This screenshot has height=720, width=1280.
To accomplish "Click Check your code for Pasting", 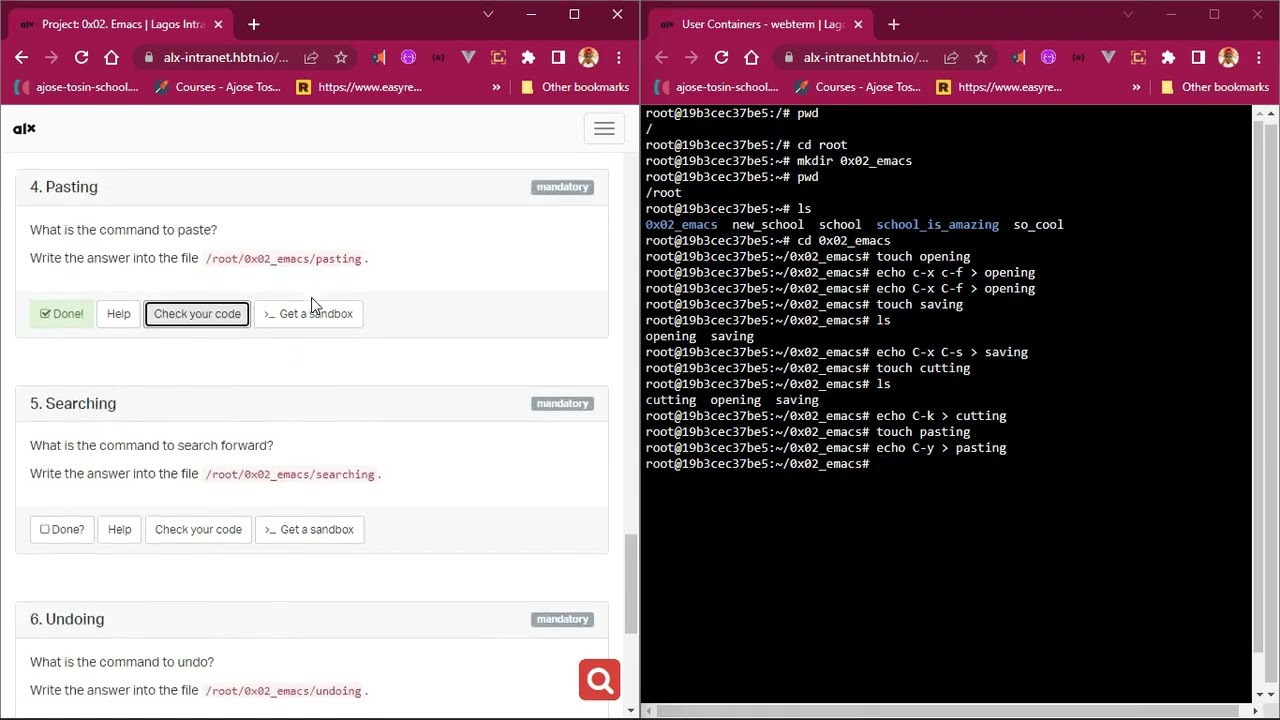I will pyautogui.click(x=197, y=314).
